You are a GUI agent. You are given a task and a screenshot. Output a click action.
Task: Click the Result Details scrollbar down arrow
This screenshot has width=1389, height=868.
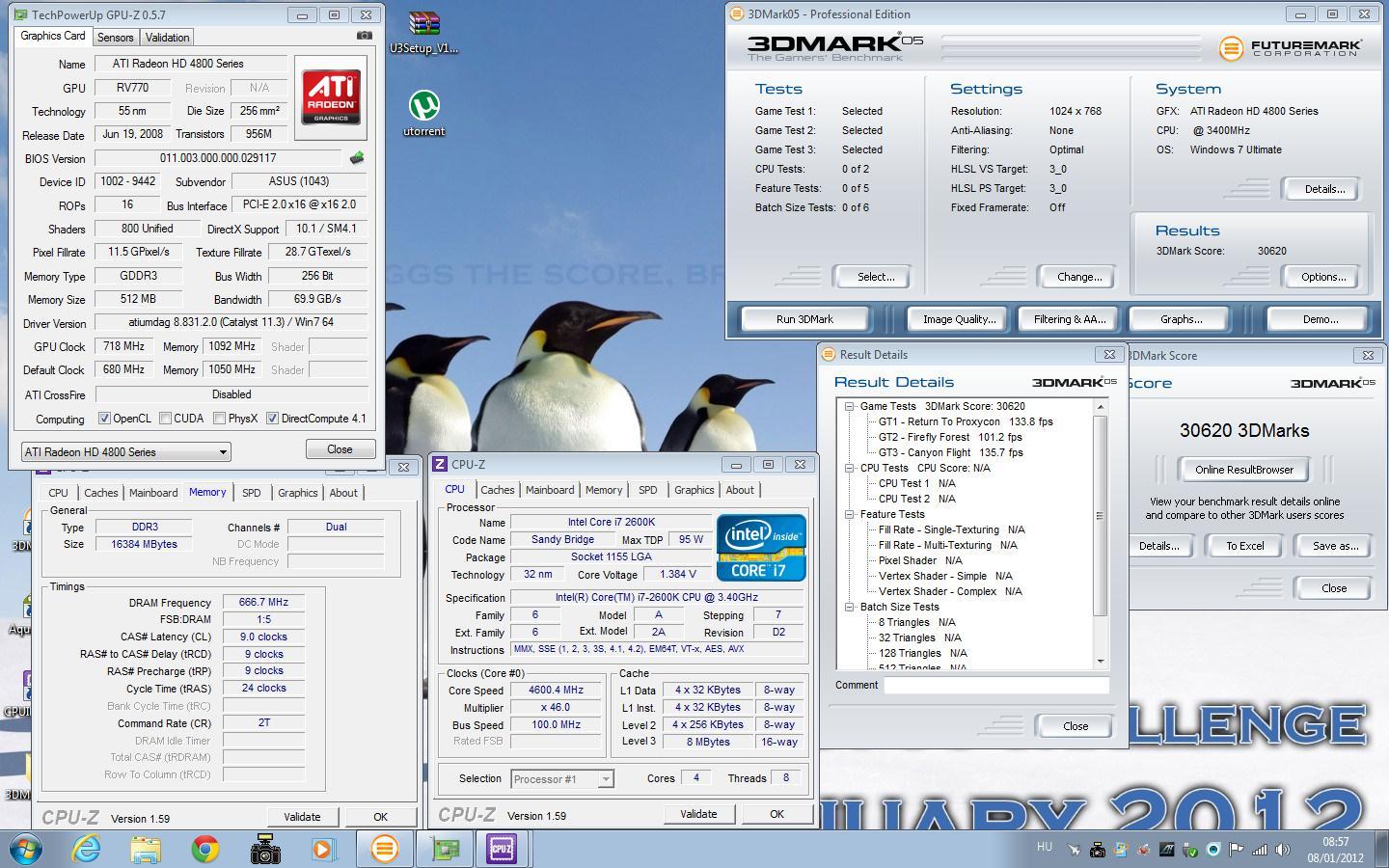tap(1102, 662)
